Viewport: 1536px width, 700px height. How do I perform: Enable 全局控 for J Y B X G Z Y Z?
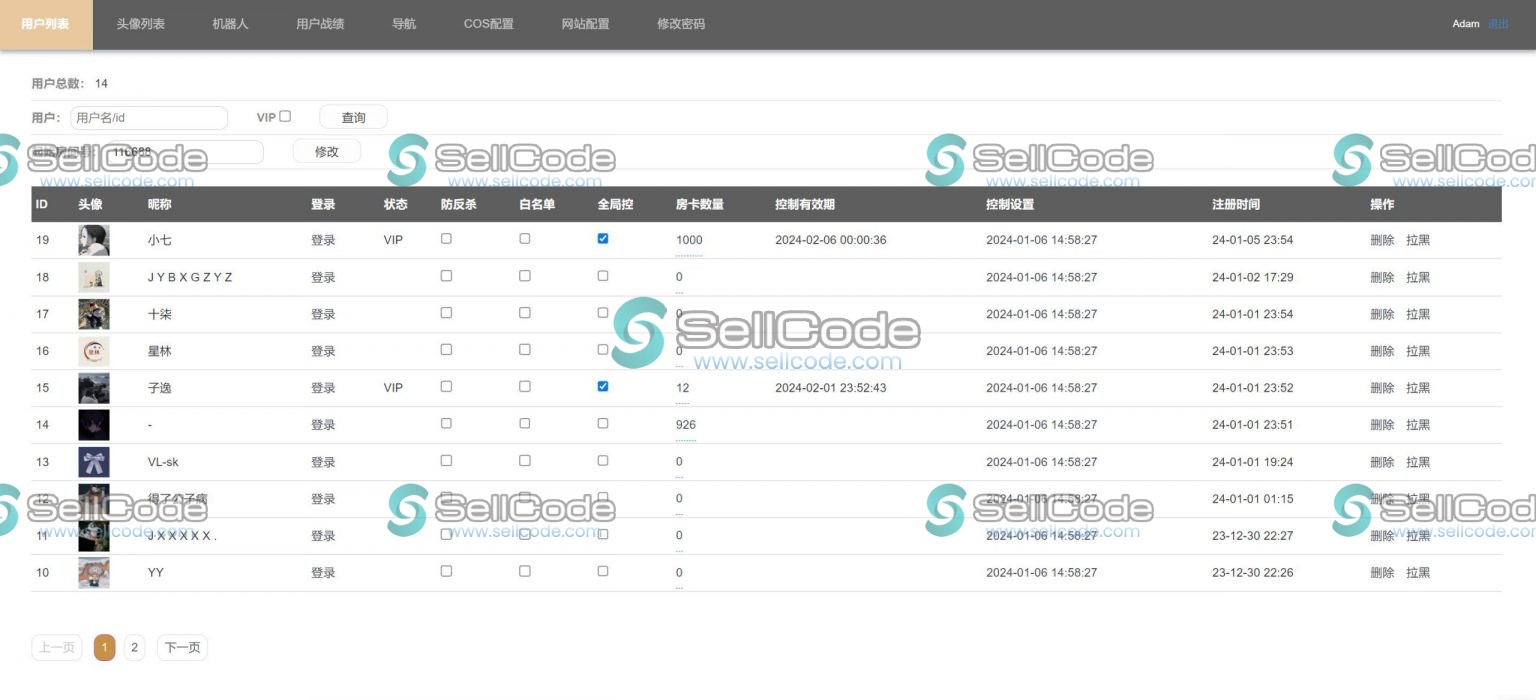[602, 276]
